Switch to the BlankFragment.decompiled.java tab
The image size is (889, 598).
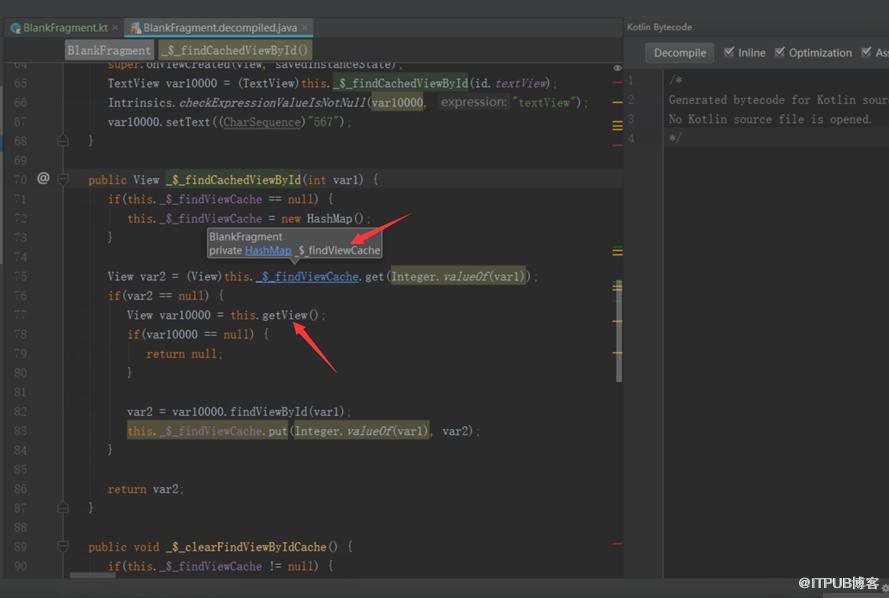click(x=219, y=28)
